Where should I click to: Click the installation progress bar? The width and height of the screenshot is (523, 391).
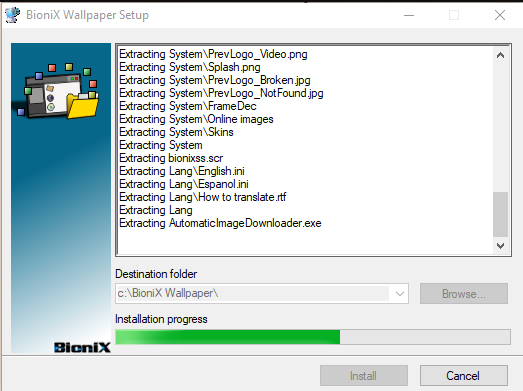[x=313, y=337]
